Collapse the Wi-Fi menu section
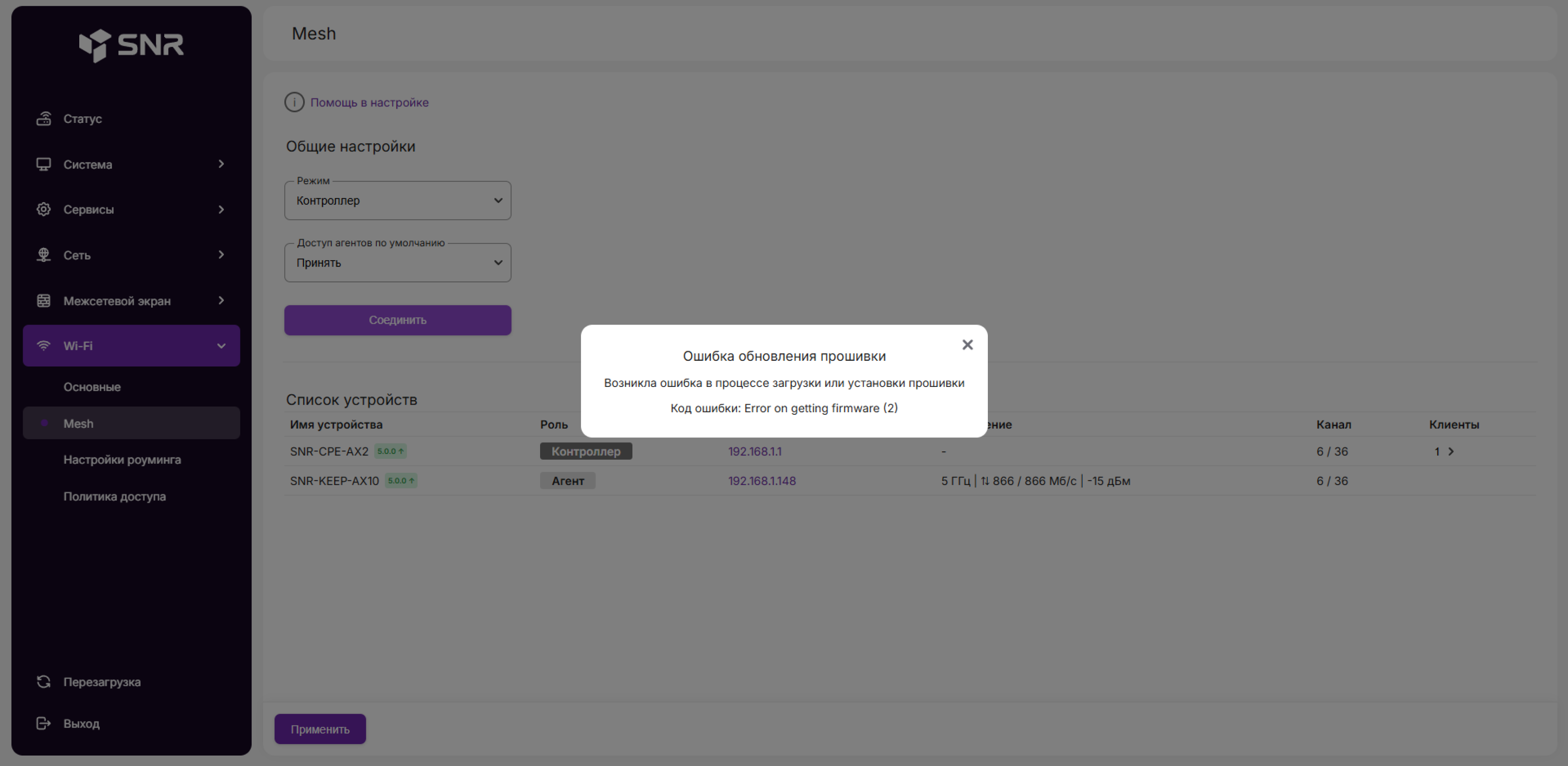The width and height of the screenshot is (1568, 766). [222, 346]
